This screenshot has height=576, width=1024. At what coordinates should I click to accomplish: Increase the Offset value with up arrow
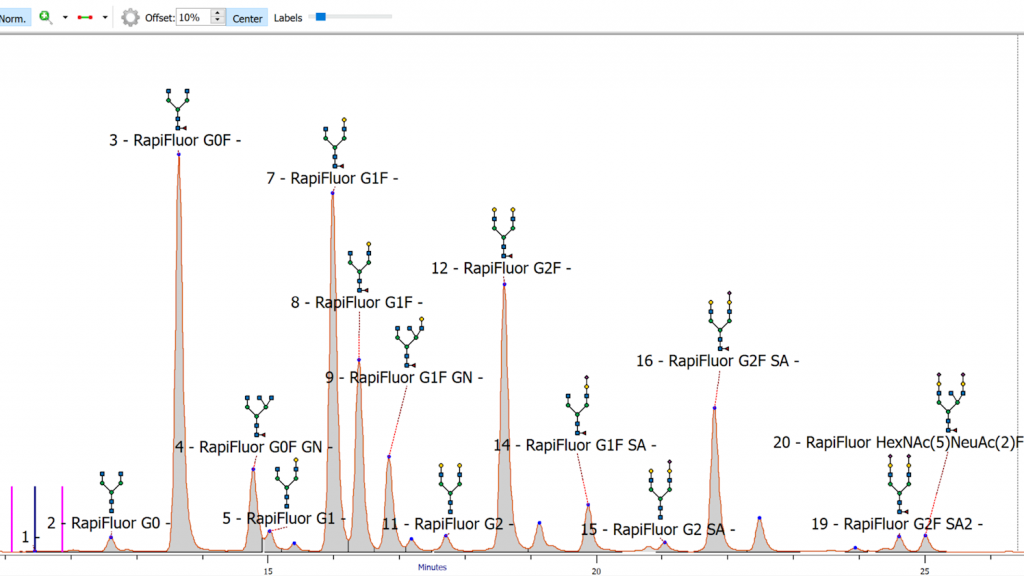pyautogui.click(x=219, y=13)
